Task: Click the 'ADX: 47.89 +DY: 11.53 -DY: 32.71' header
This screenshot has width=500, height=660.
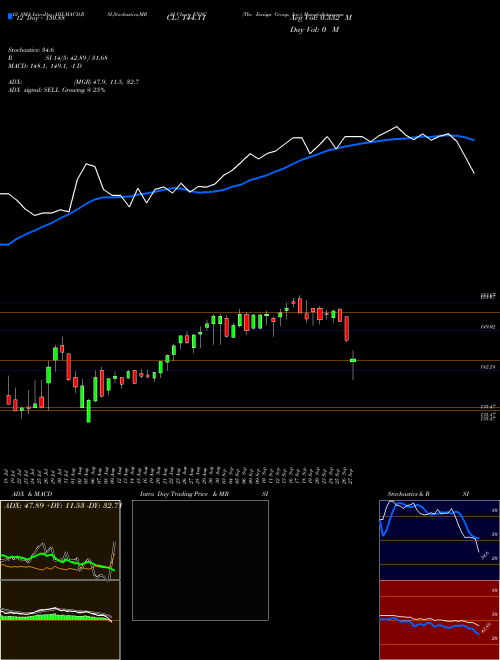Action: 63,505
